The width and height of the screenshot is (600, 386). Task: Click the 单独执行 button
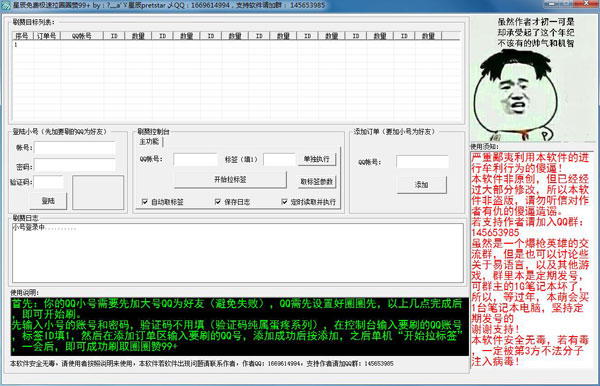pos(316,159)
